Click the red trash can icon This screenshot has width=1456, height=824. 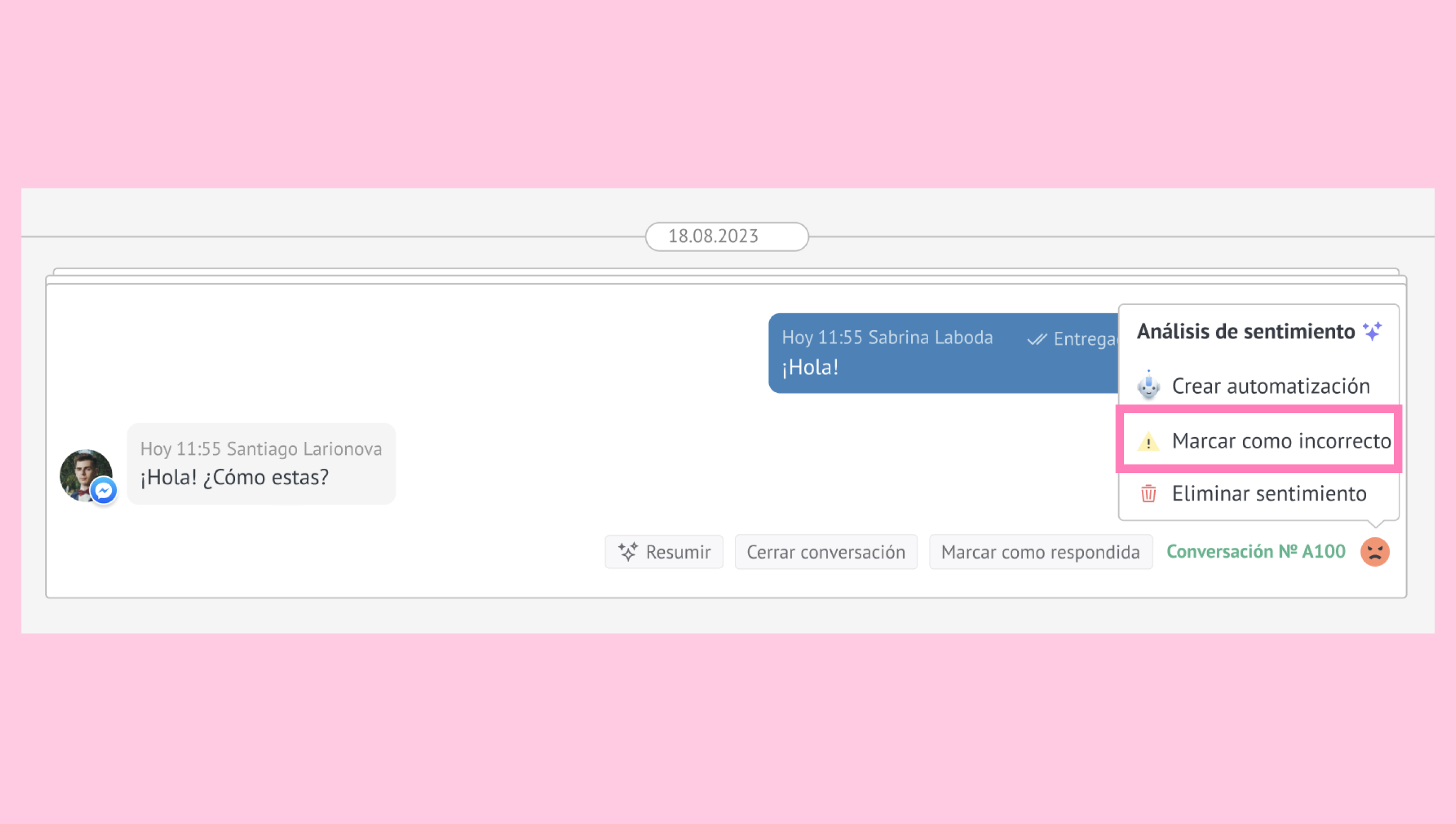coord(1148,493)
